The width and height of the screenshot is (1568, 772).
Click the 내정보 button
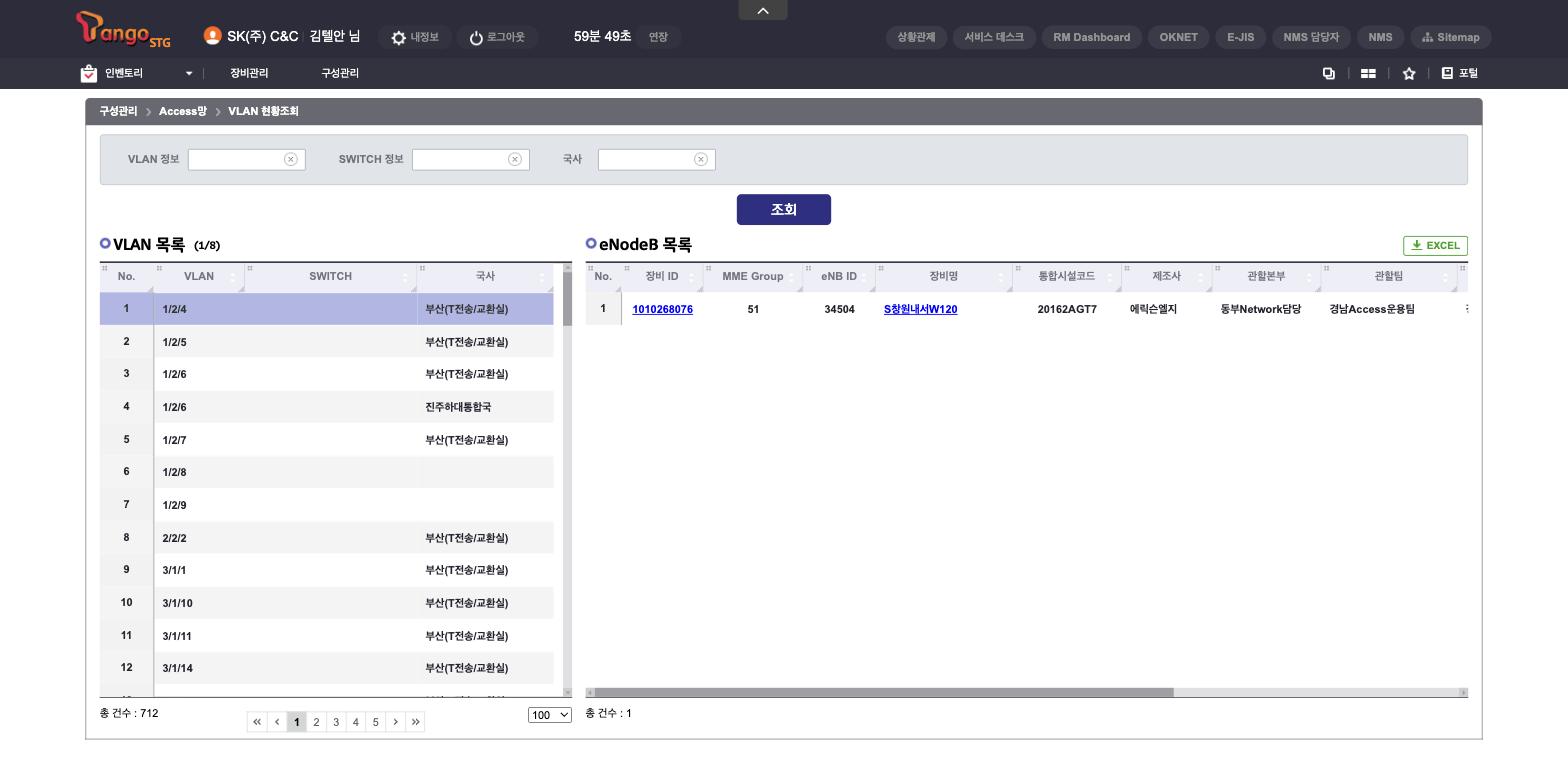tap(415, 37)
